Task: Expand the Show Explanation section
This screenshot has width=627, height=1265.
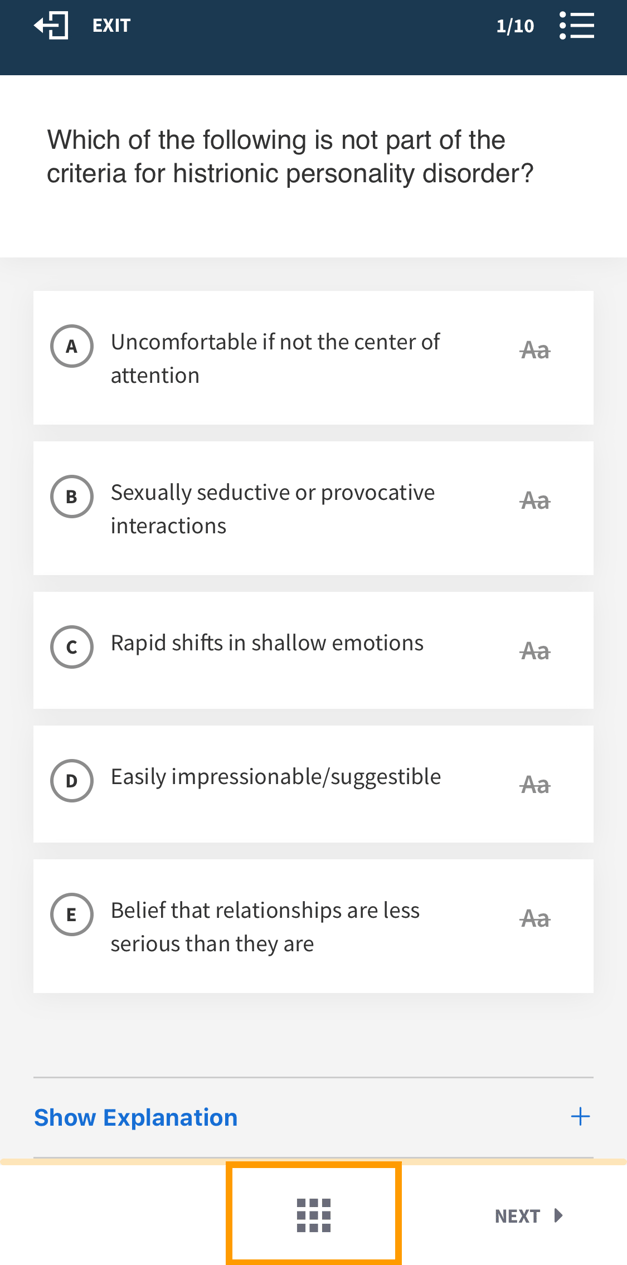Action: 136,1117
